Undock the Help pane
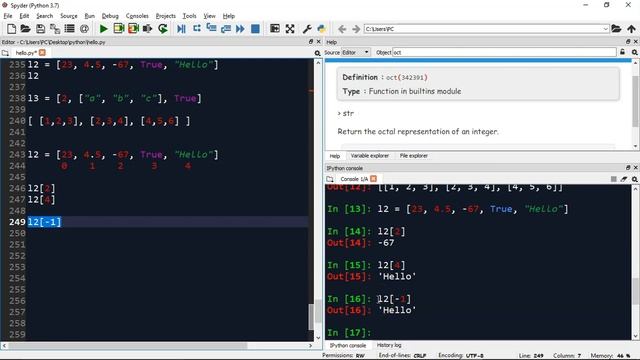The height and width of the screenshot is (360, 640). [628, 42]
